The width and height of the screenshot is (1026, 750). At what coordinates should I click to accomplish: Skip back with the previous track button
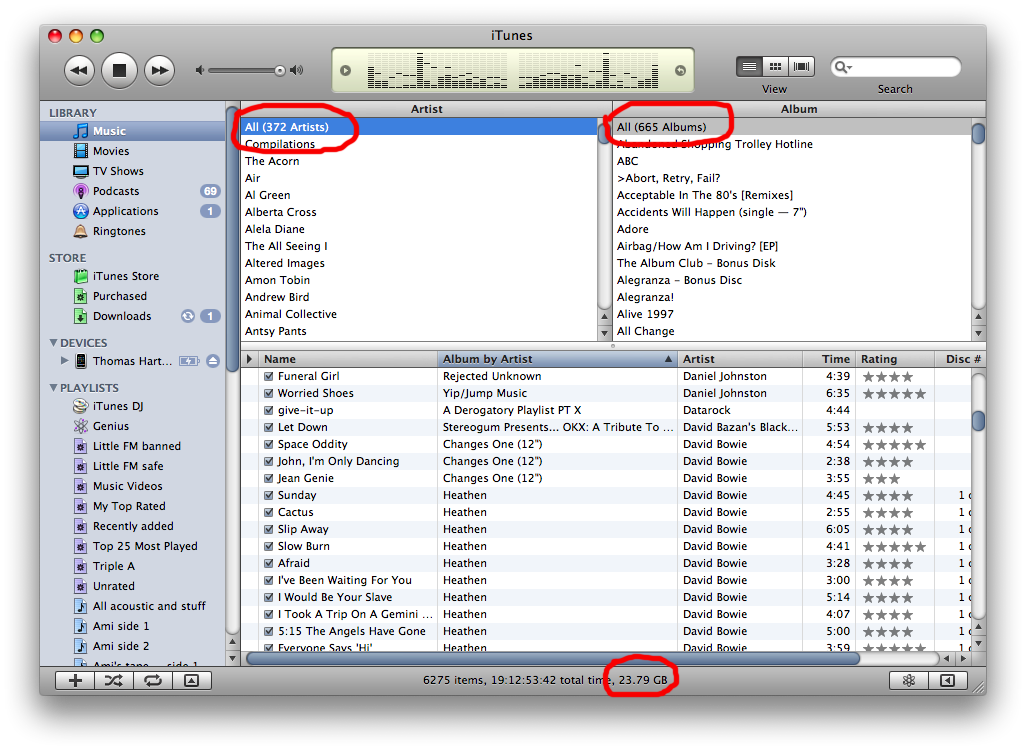pos(79,70)
